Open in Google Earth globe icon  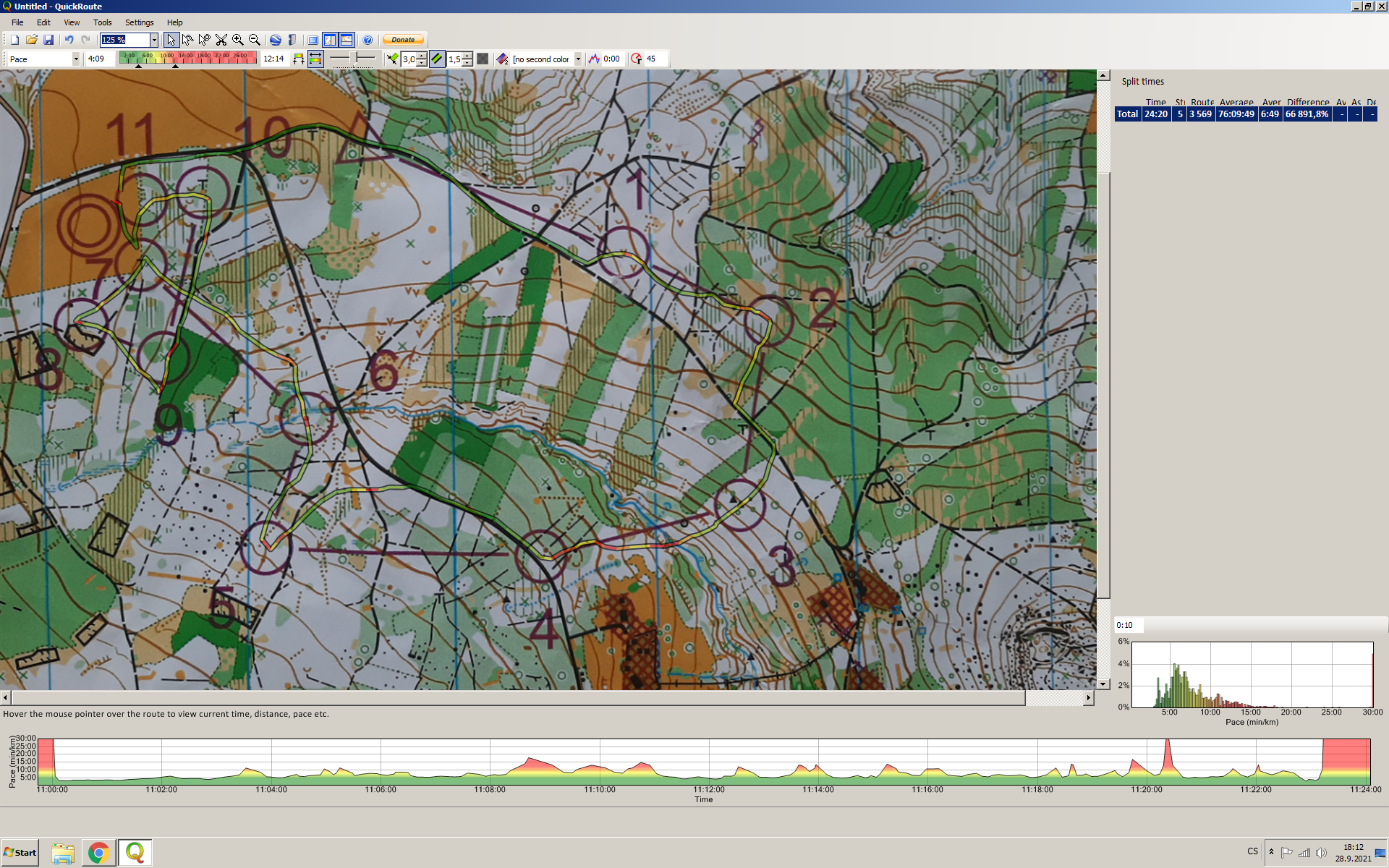275,40
